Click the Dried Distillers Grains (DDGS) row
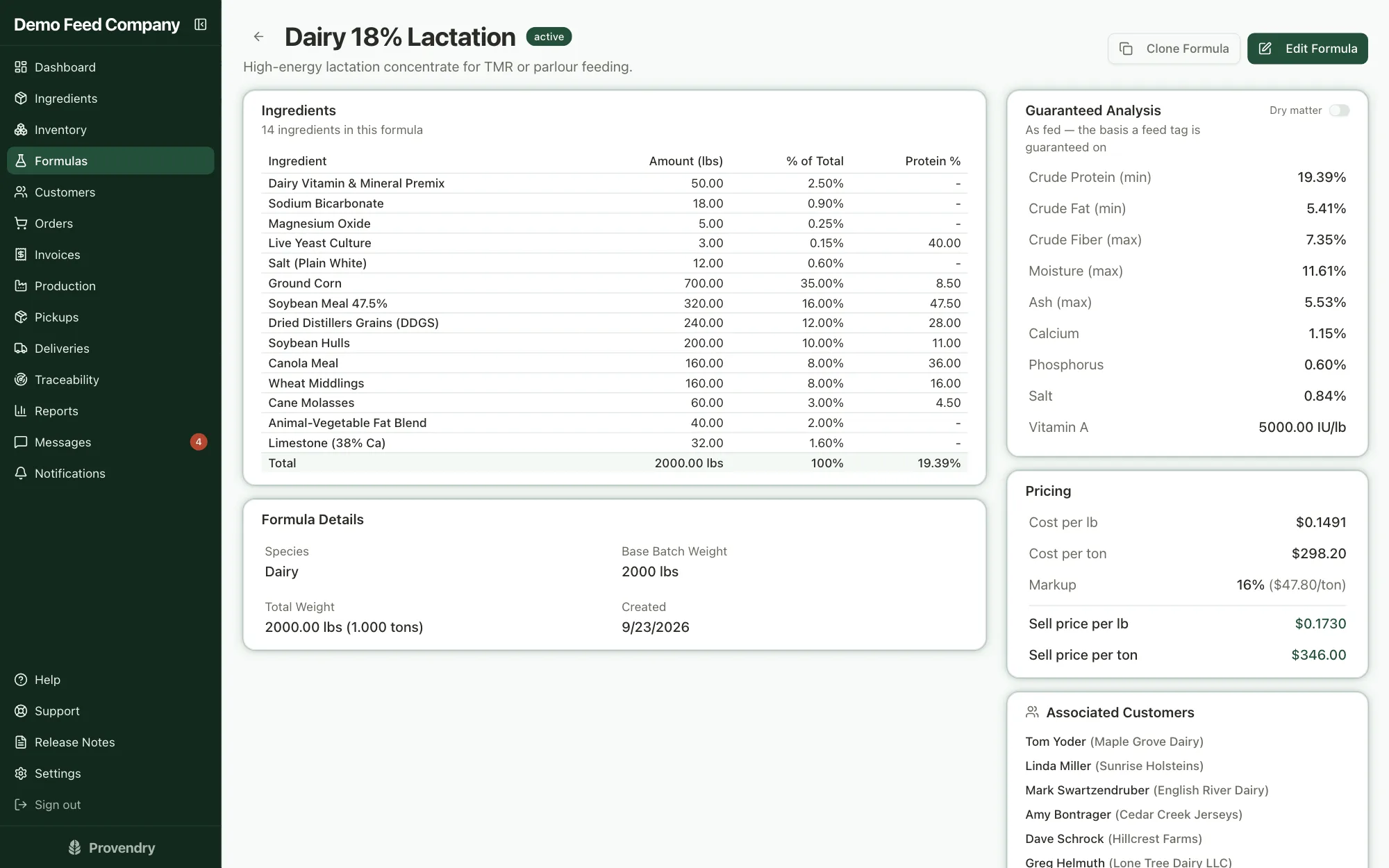This screenshot has height=868, width=1389. tap(614, 323)
